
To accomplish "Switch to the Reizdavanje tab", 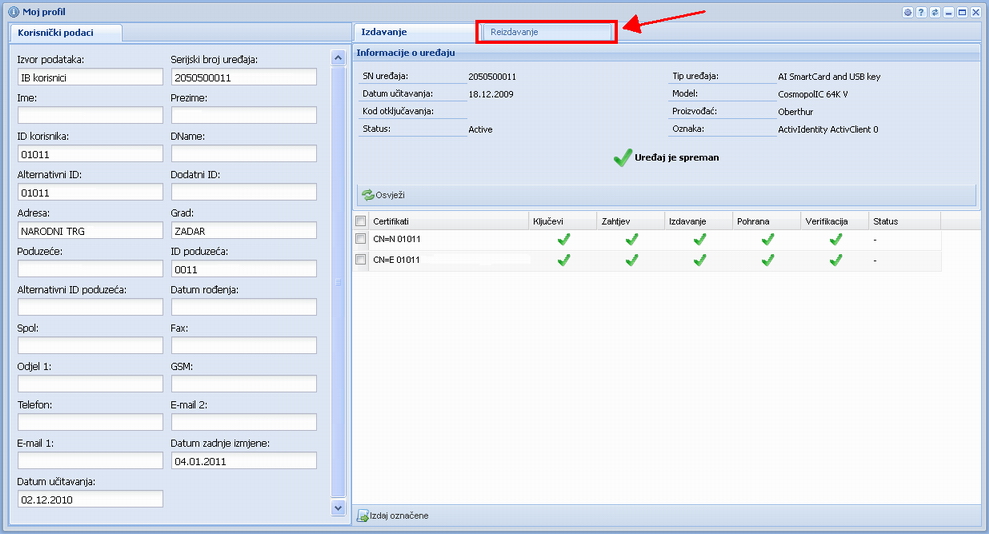I will 546,32.
